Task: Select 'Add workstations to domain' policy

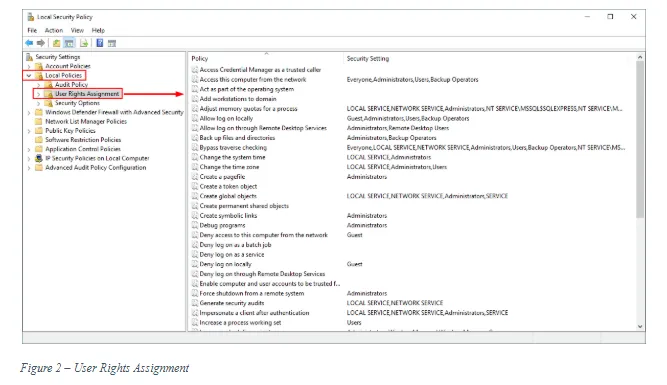Action: coord(238,99)
